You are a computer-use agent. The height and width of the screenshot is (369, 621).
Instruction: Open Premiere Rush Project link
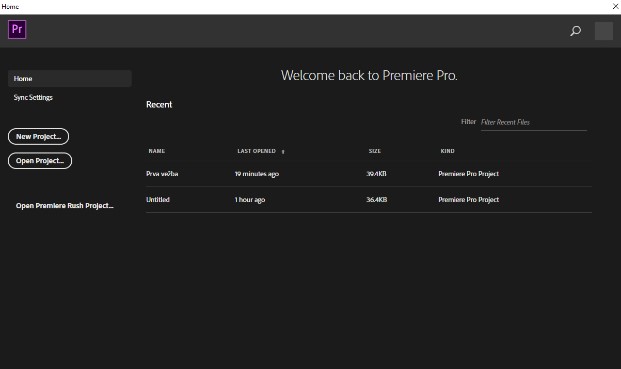tap(65, 205)
